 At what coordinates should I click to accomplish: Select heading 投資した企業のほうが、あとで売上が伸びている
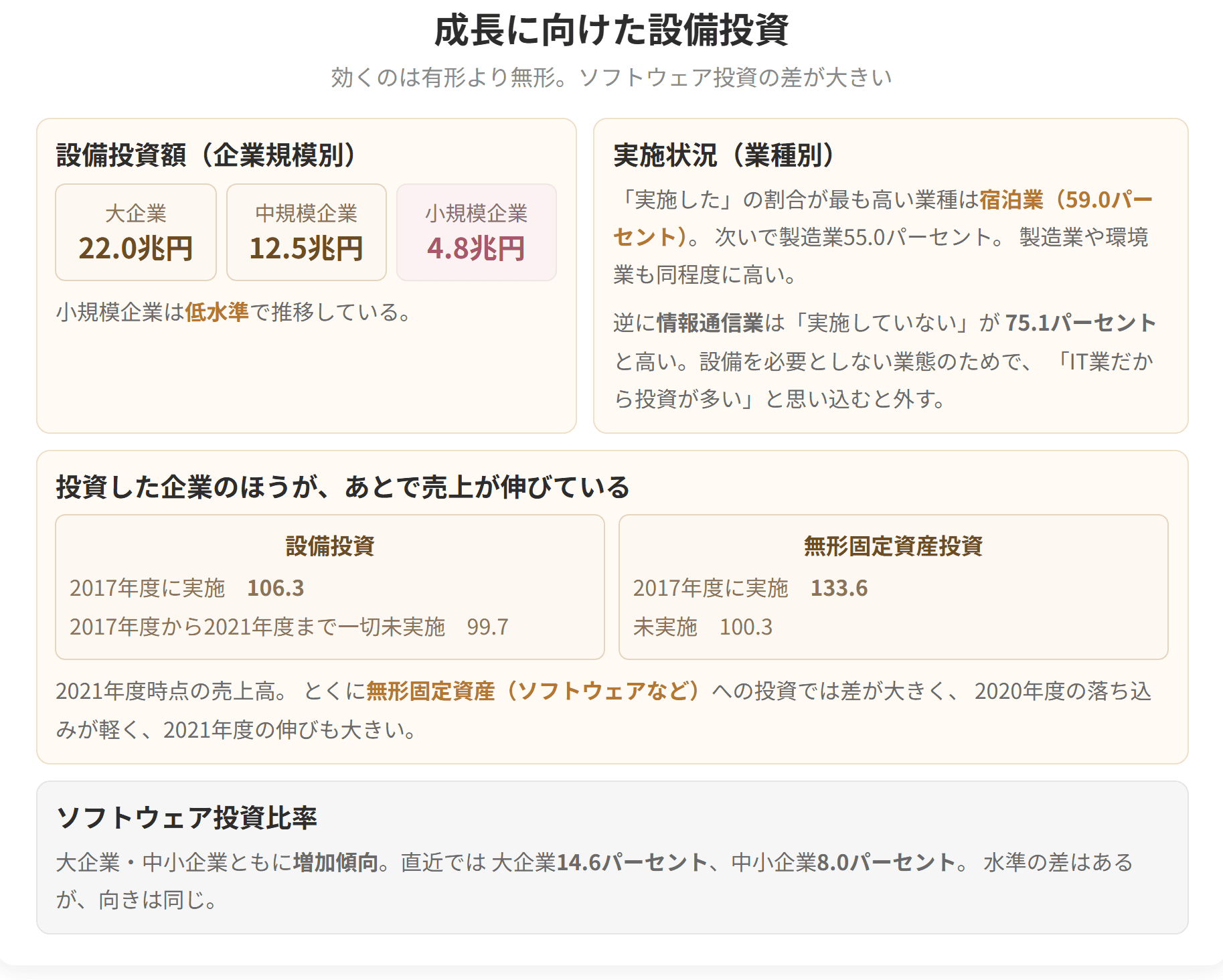(x=343, y=487)
